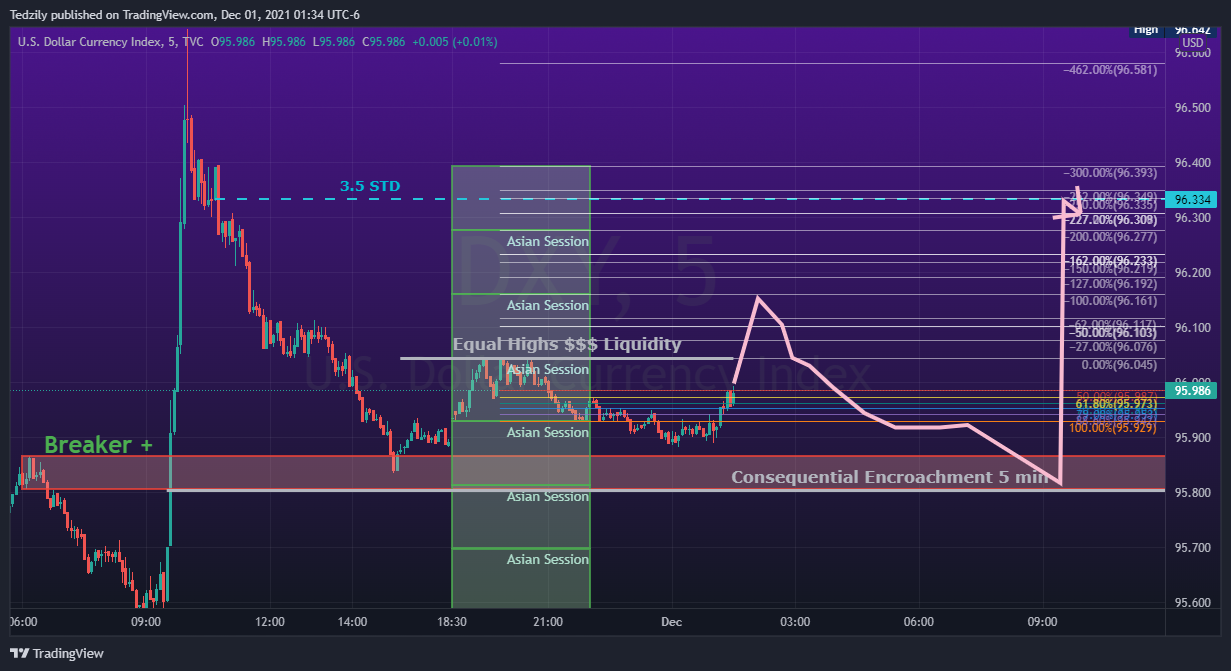Click the green Breaker + label
Image resolution: width=1231 pixels, height=671 pixels.
[98, 445]
